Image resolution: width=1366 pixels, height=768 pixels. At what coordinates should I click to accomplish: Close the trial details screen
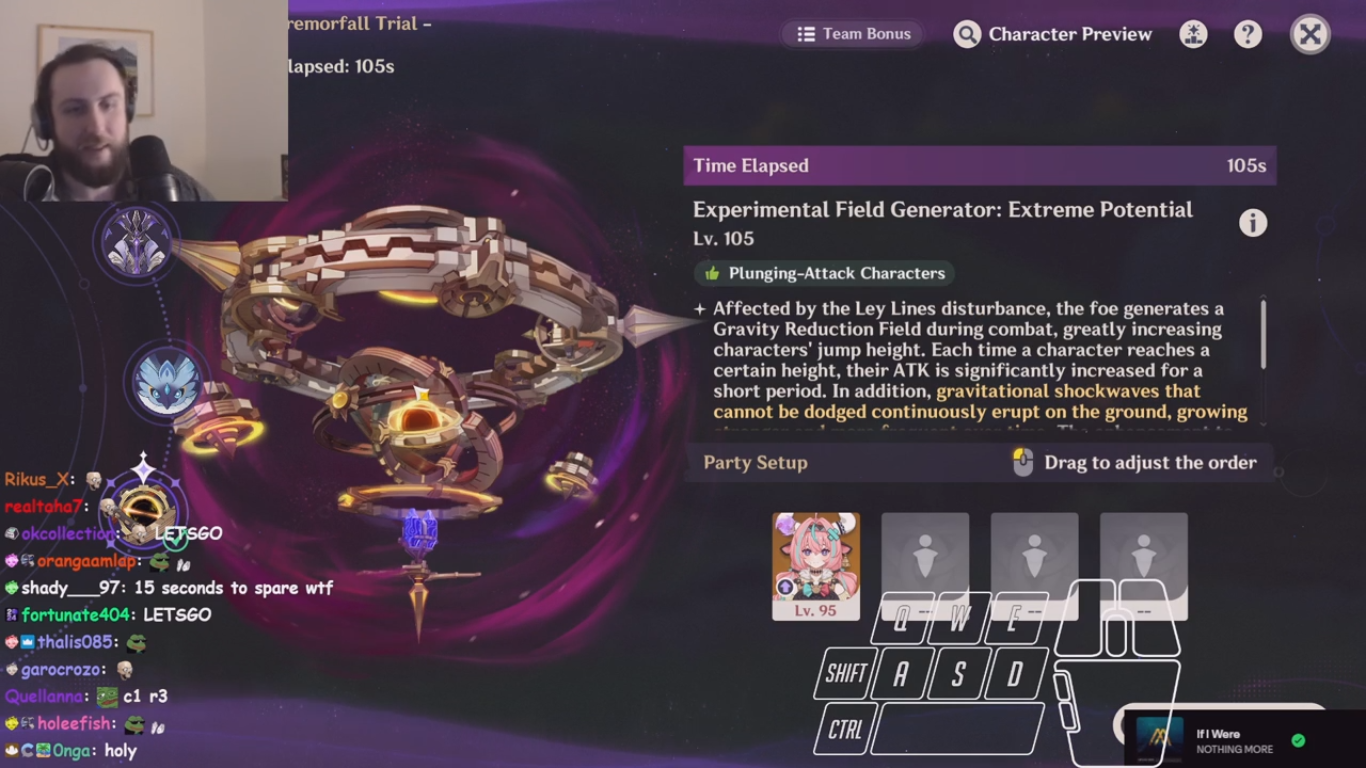pyautogui.click(x=1310, y=34)
